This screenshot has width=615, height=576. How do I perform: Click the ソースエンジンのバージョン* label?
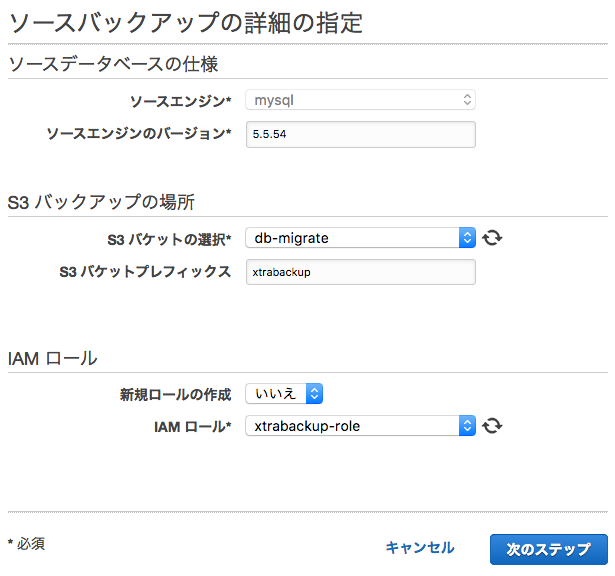pyautogui.click(x=139, y=134)
